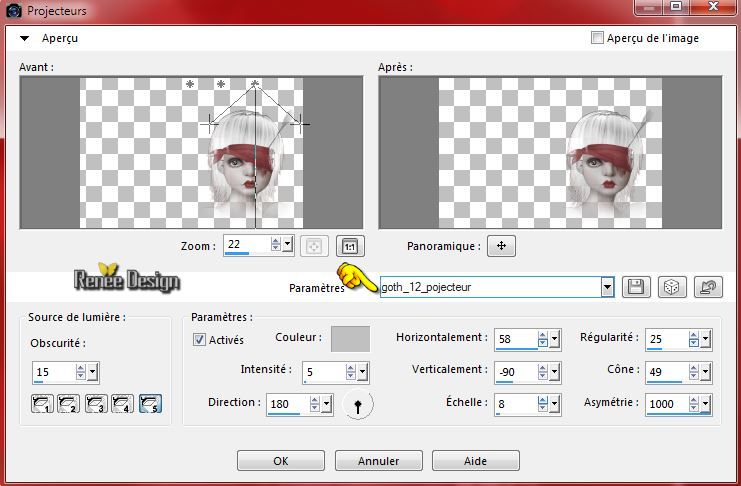Select light source 2 button
This screenshot has height=486, width=741.
pos(69,404)
